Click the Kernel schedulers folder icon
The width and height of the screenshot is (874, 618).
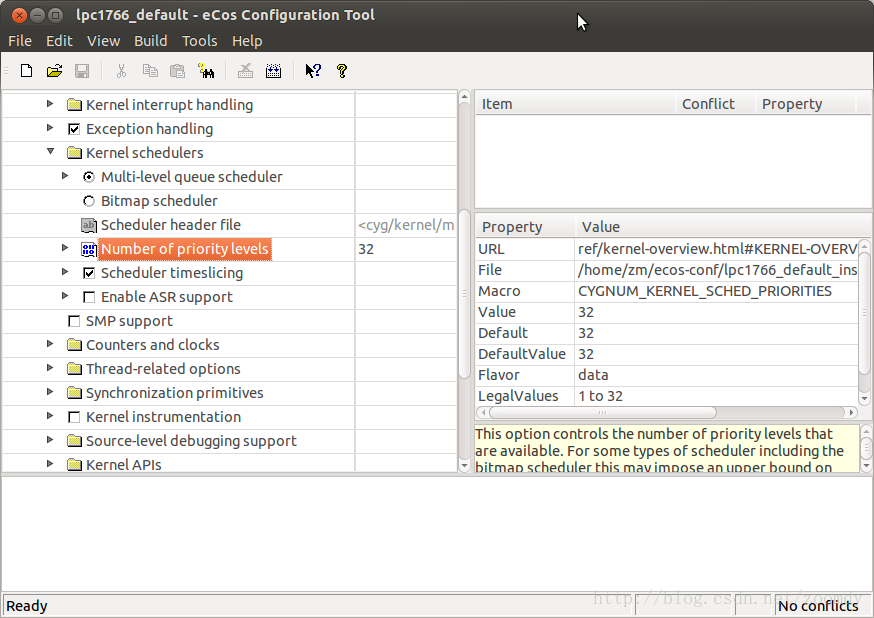click(x=74, y=153)
